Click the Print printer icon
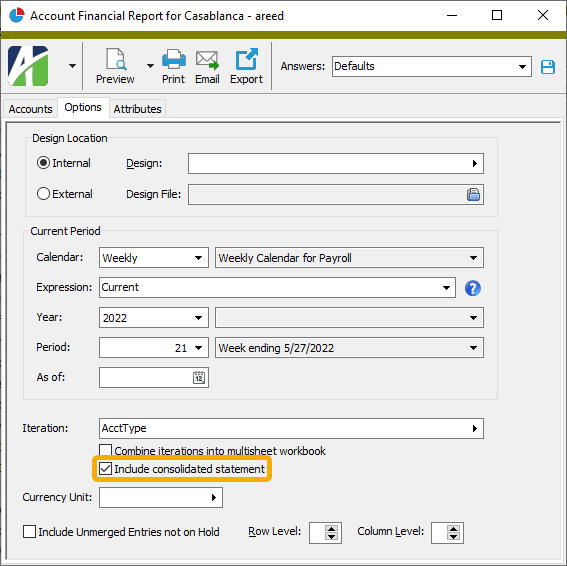The width and height of the screenshot is (567, 566). pos(174,59)
